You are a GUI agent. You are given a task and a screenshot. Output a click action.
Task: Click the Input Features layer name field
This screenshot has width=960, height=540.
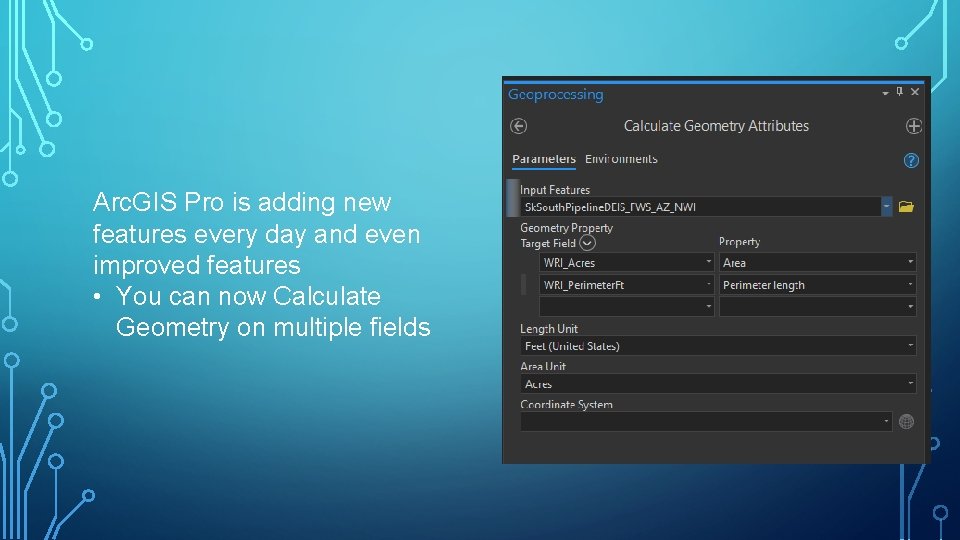pyautogui.click(x=700, y=206)
